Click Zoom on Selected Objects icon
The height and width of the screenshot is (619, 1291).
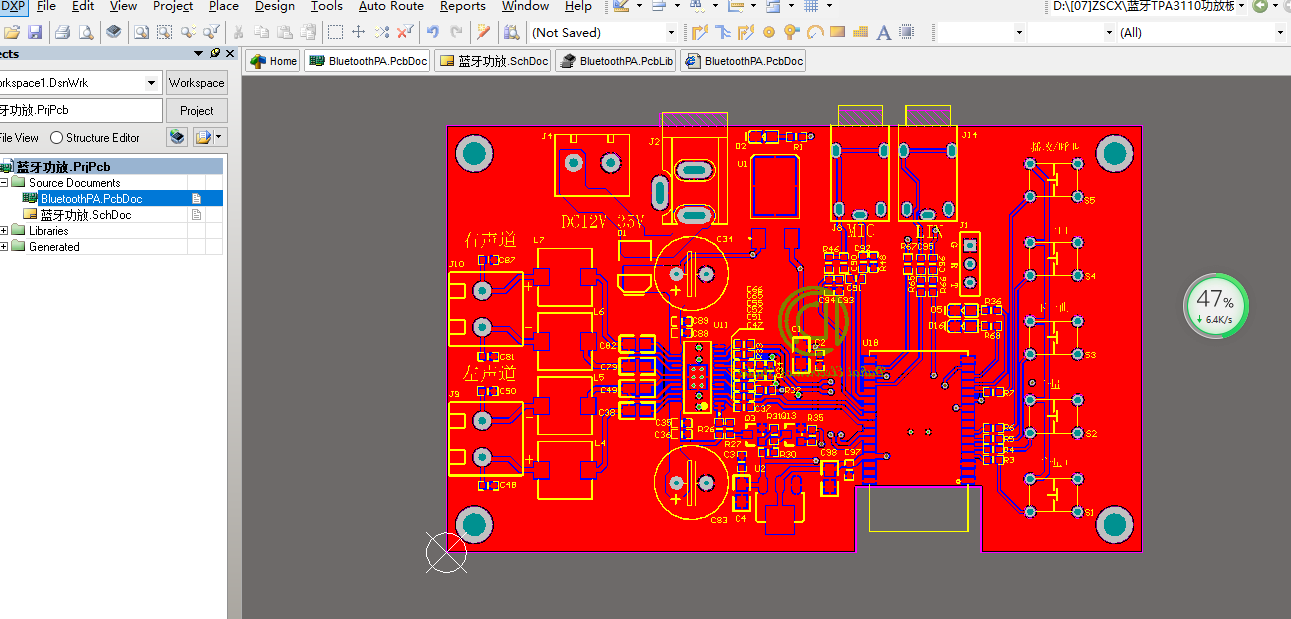click(187, 32)
